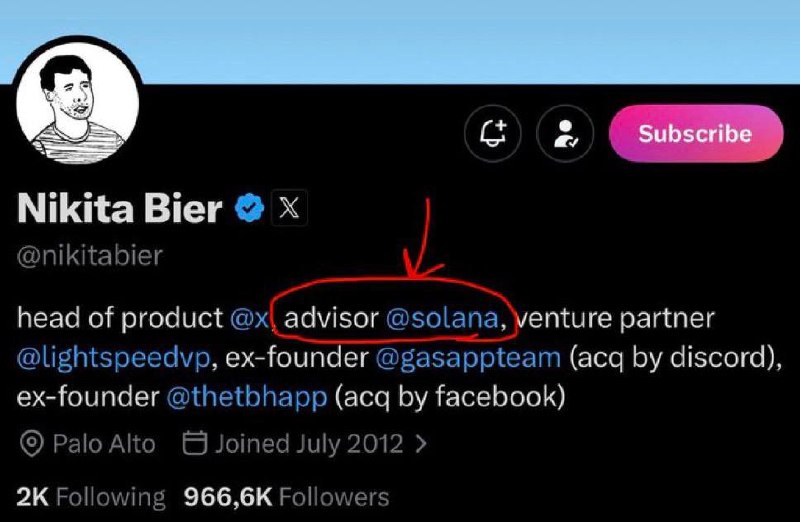Click the blue verified checkmark badge
Image resolution: width=800 pixels, height=522 pixels.
coord(249,208)
